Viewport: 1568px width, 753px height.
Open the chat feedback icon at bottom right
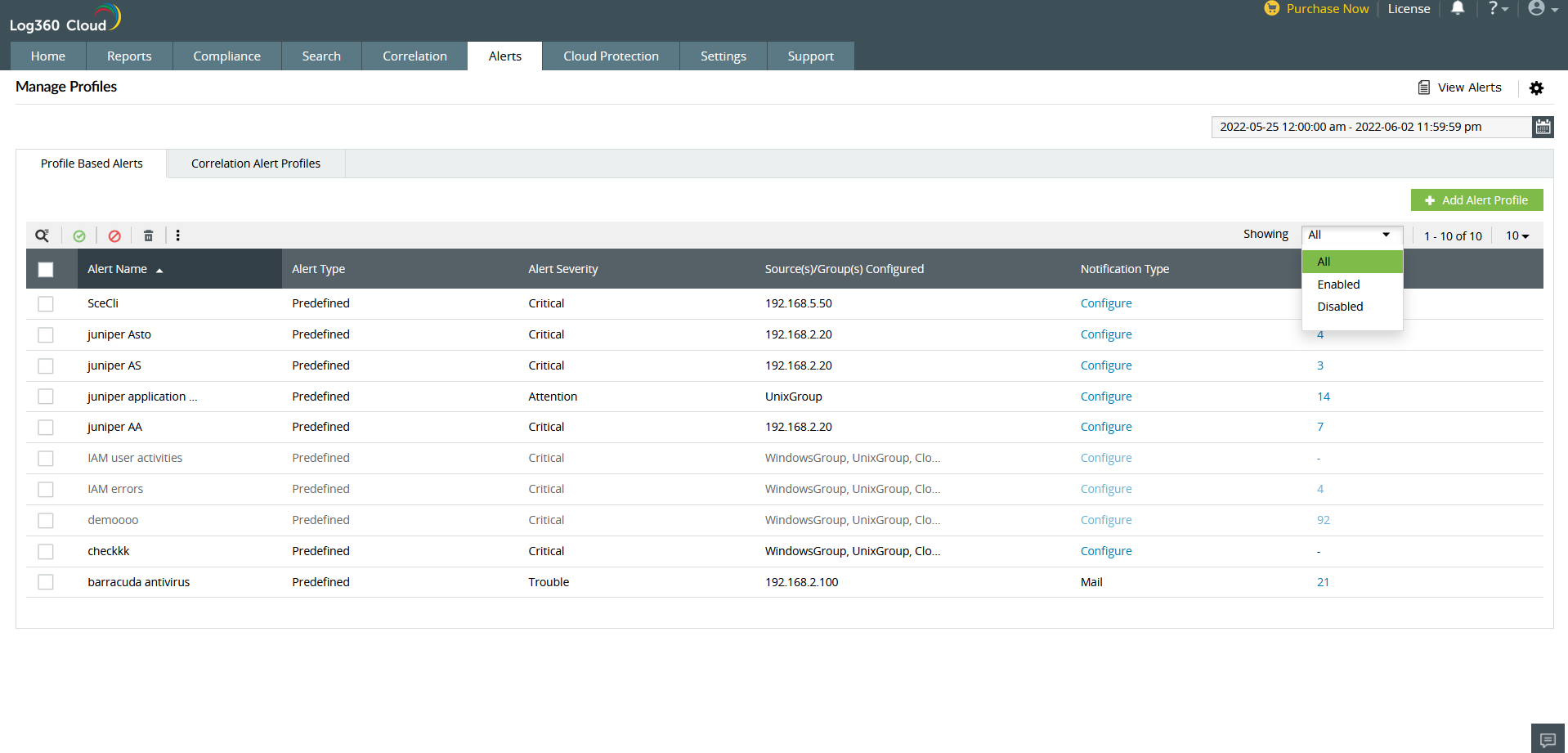click(x=1547, y=739)
